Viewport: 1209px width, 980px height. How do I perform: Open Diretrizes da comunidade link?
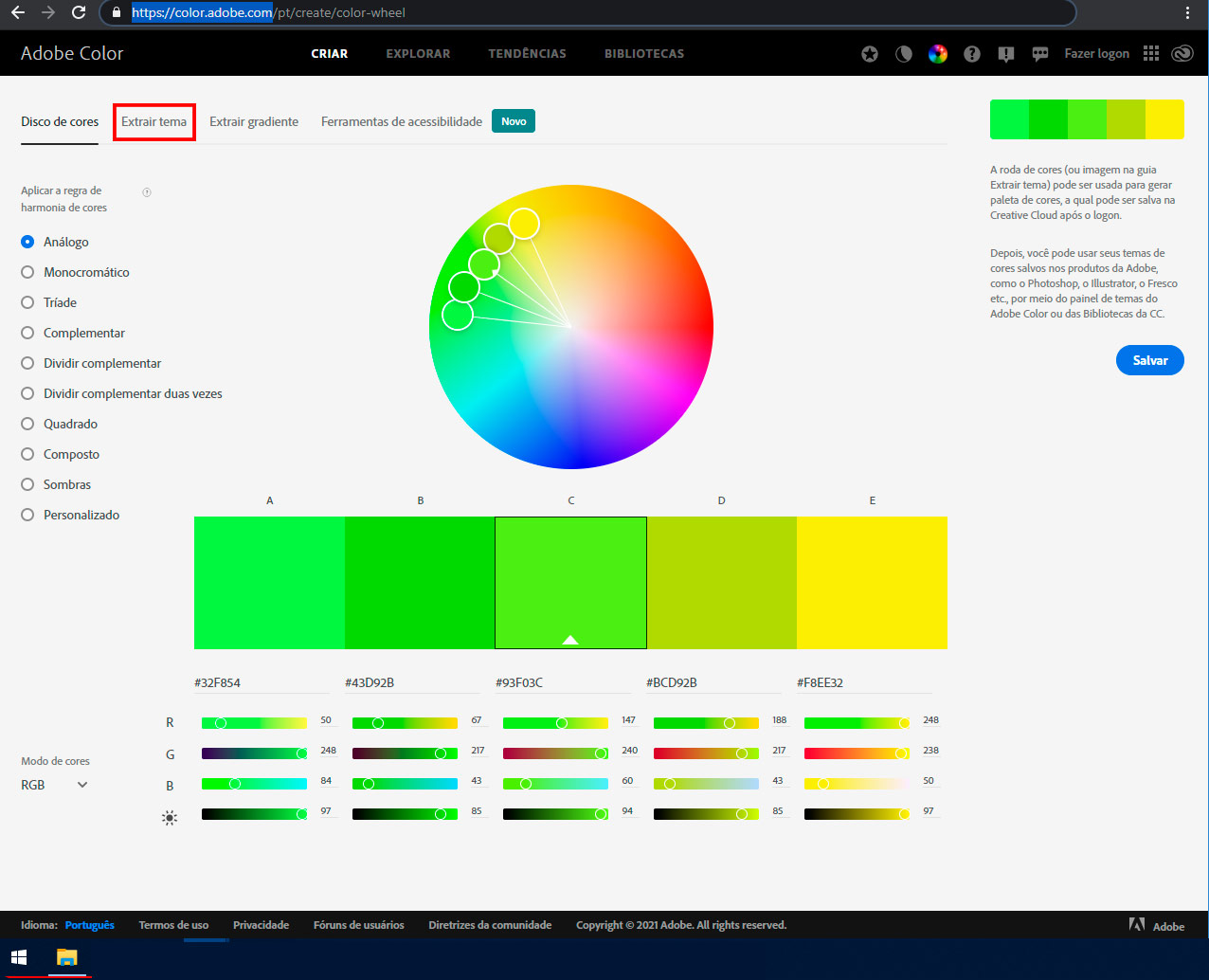point(490,925)
